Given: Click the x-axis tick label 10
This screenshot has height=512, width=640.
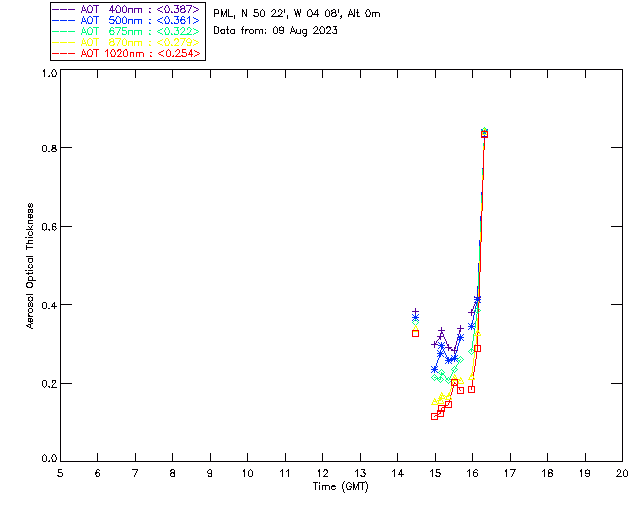Looking at the screenshot, I should [247, 473].
